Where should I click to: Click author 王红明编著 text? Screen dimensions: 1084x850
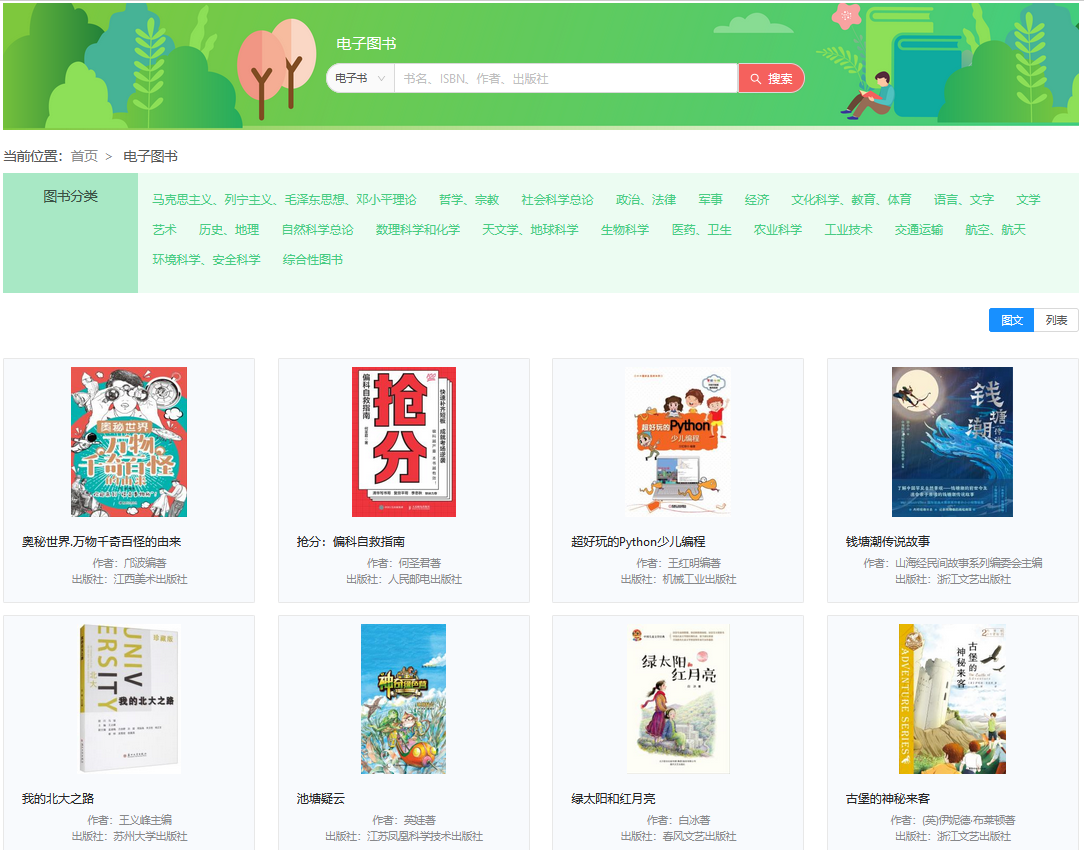pyautogui.click(x=694, y=563)
